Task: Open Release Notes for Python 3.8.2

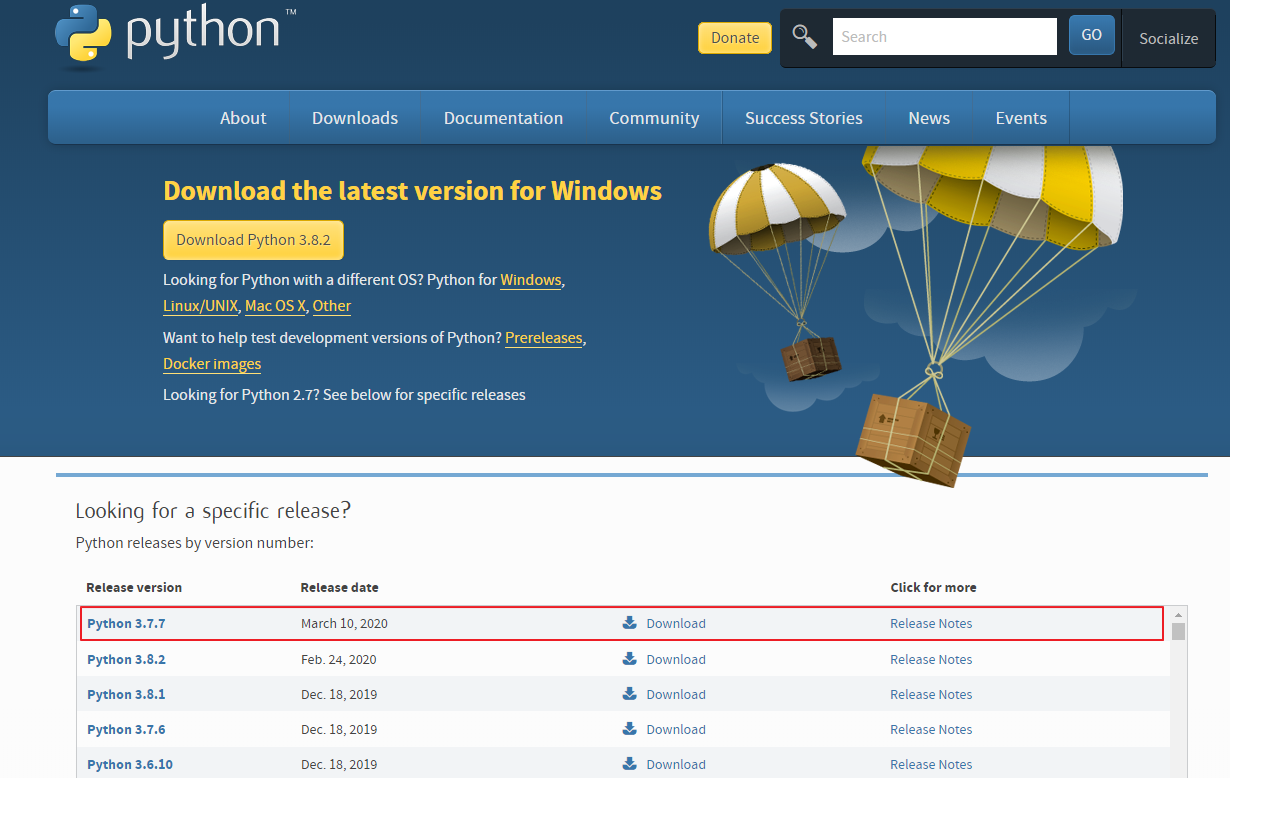Action: [x=931, y=659]
